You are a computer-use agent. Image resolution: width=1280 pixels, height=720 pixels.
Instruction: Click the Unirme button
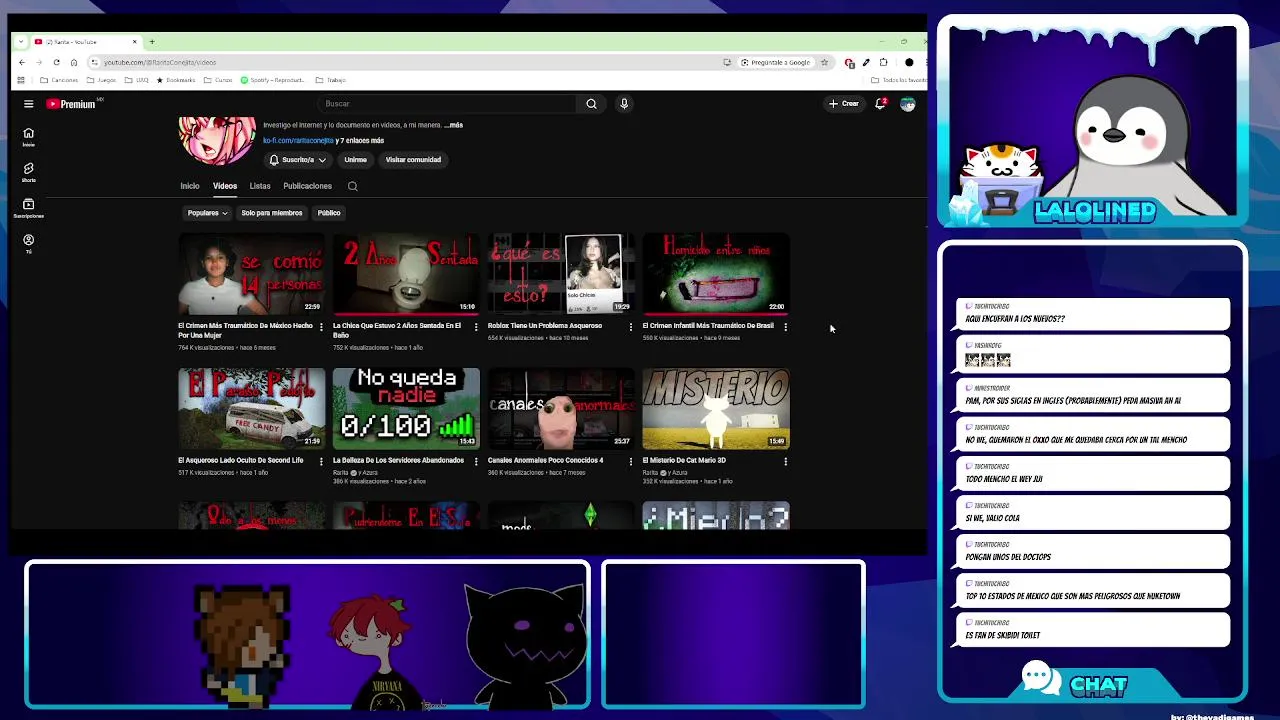(355, 160)
